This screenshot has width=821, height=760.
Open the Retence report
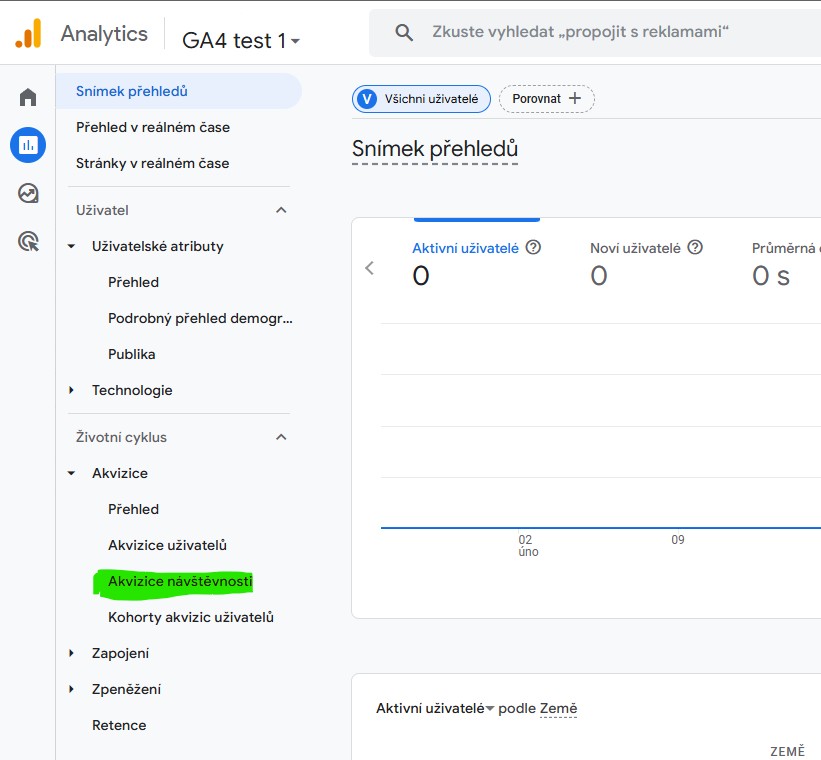tap(119, 725)
